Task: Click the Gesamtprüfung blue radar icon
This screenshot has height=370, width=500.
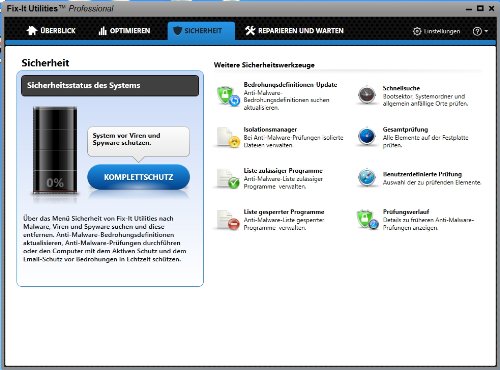Action: (x=367, y=136)
